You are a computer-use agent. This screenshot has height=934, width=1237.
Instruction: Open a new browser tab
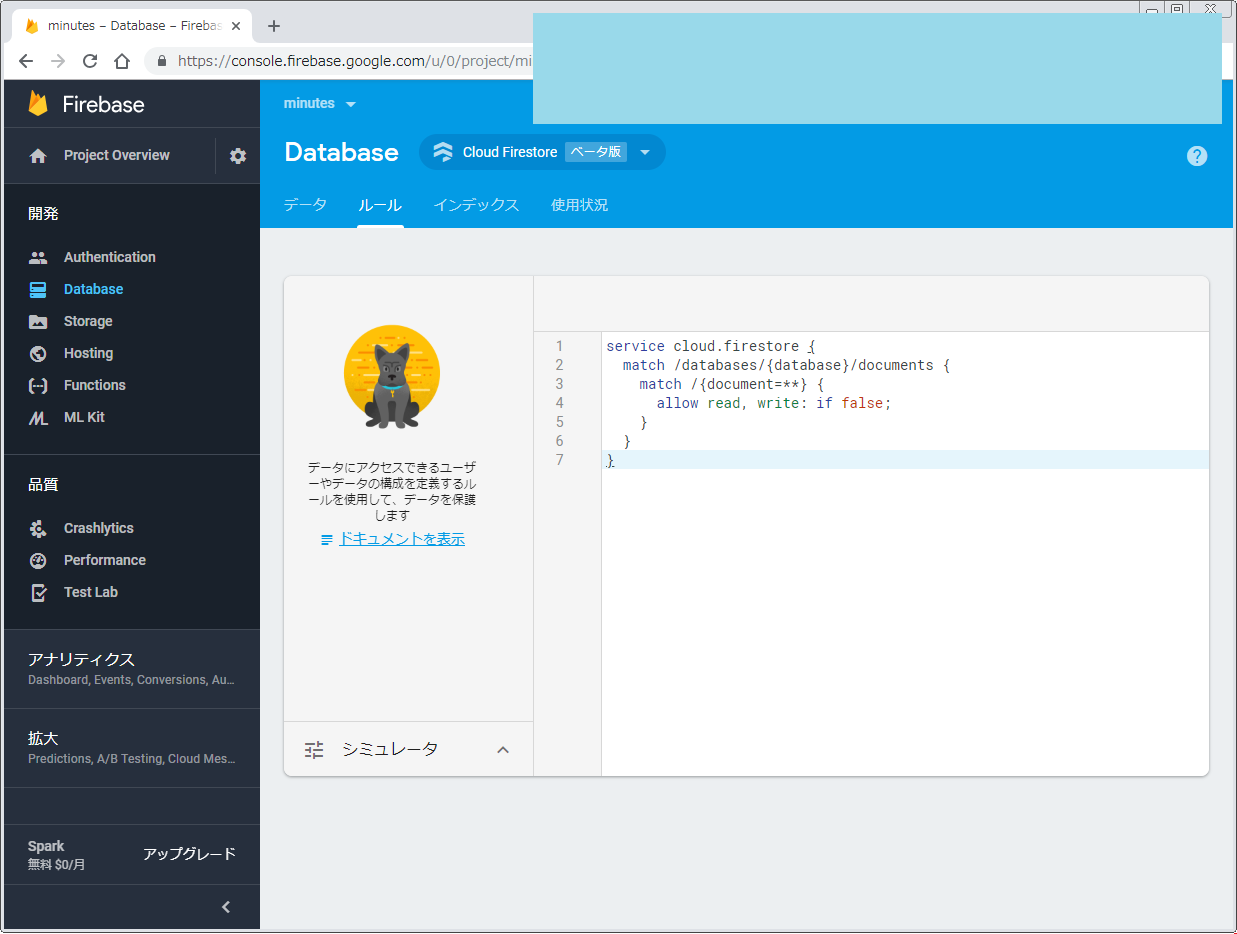[274, 26]
